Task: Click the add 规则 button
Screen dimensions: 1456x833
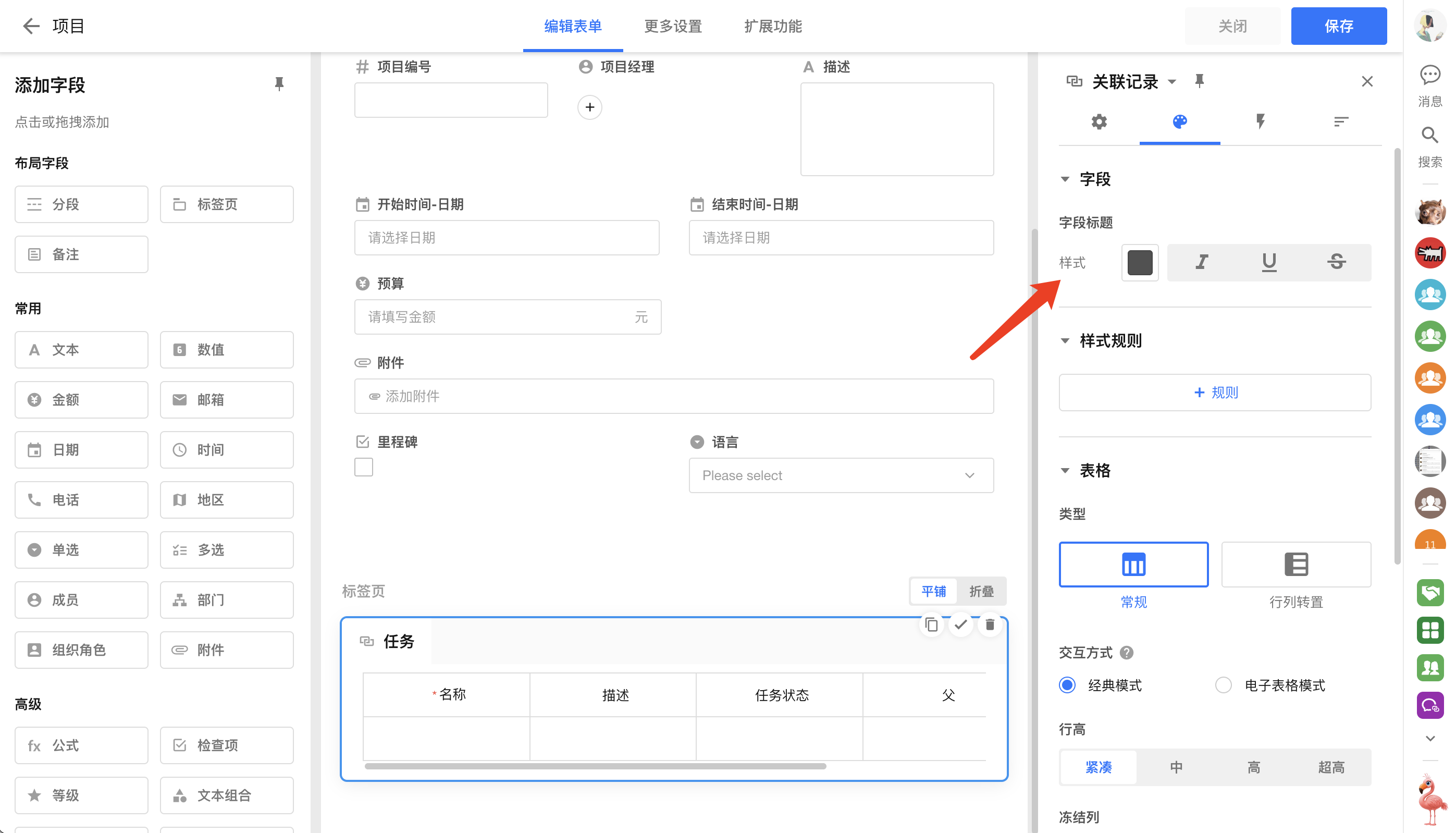Action: click(1215, 393)
